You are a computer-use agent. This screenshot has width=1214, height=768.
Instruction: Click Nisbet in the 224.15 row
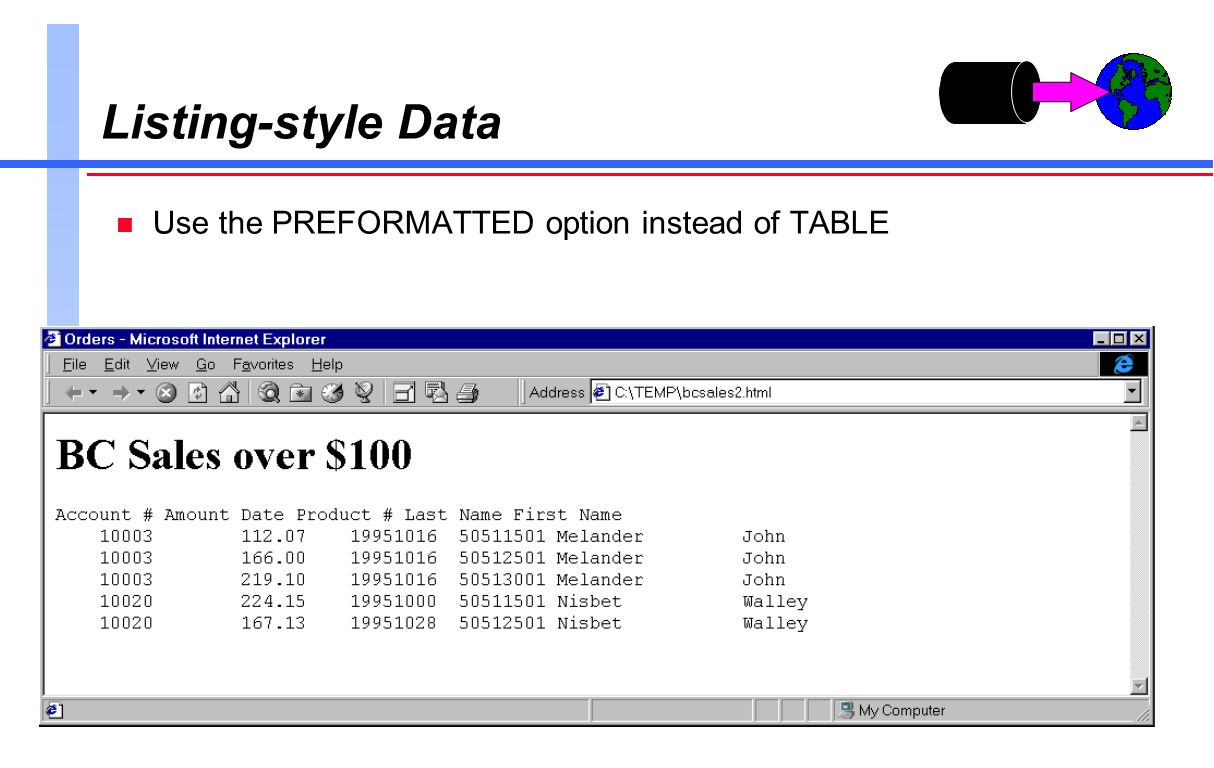(x=589, y=602)
